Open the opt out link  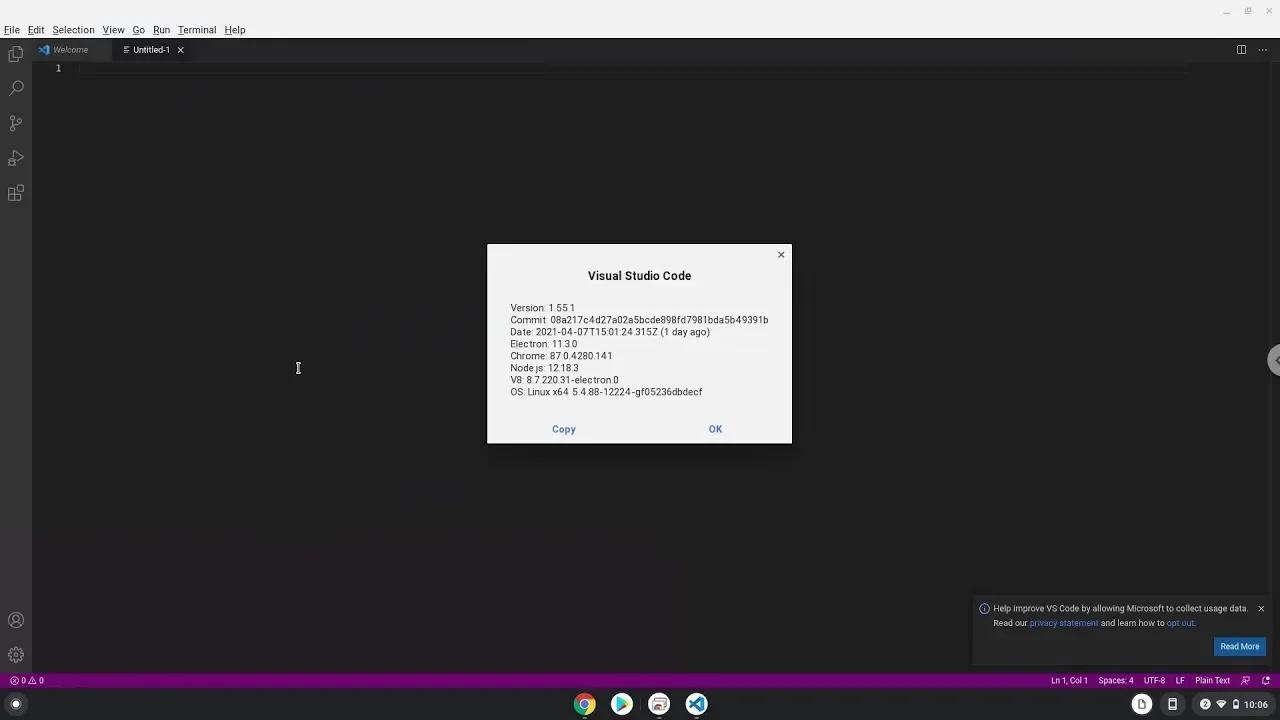pyautogui.click(x=1180, y=623)
